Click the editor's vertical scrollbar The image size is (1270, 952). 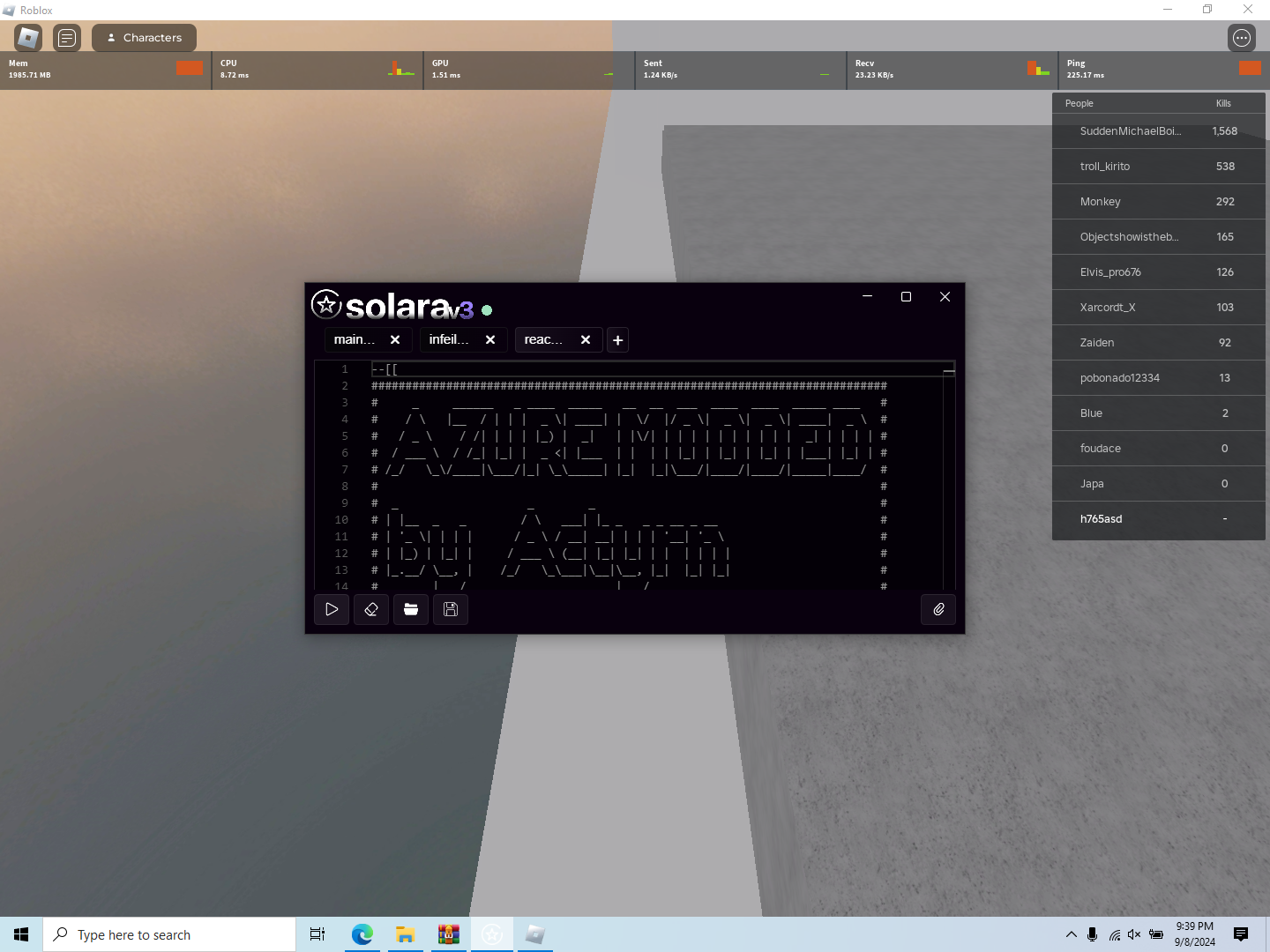click(949, 475)
